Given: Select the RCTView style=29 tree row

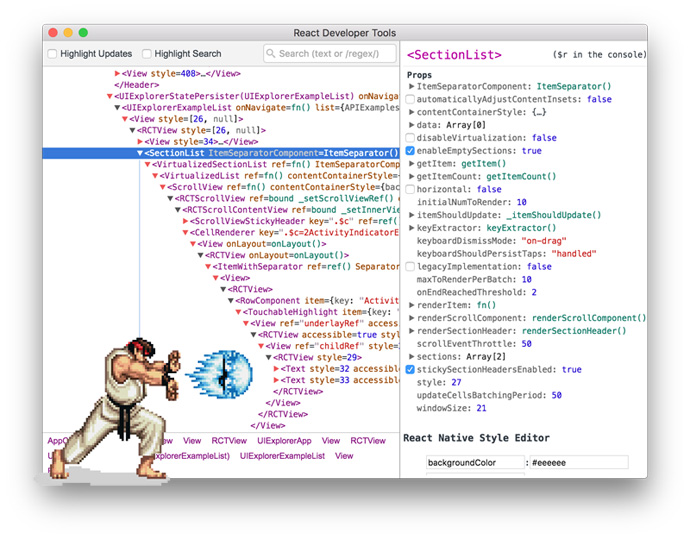Looking at the screenshot, I should pyautogui.click(x=221, y=358).
